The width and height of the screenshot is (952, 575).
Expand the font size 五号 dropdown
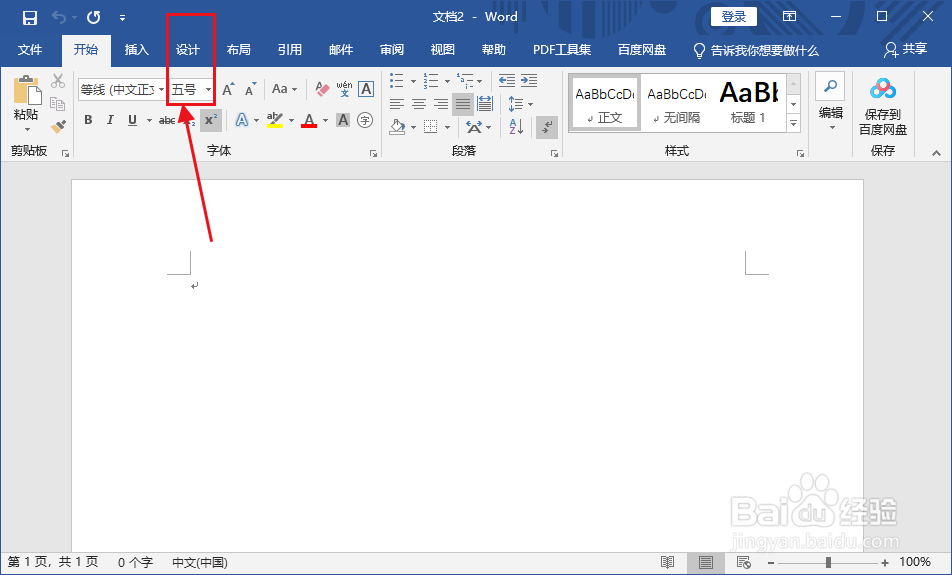coord(208,90)
